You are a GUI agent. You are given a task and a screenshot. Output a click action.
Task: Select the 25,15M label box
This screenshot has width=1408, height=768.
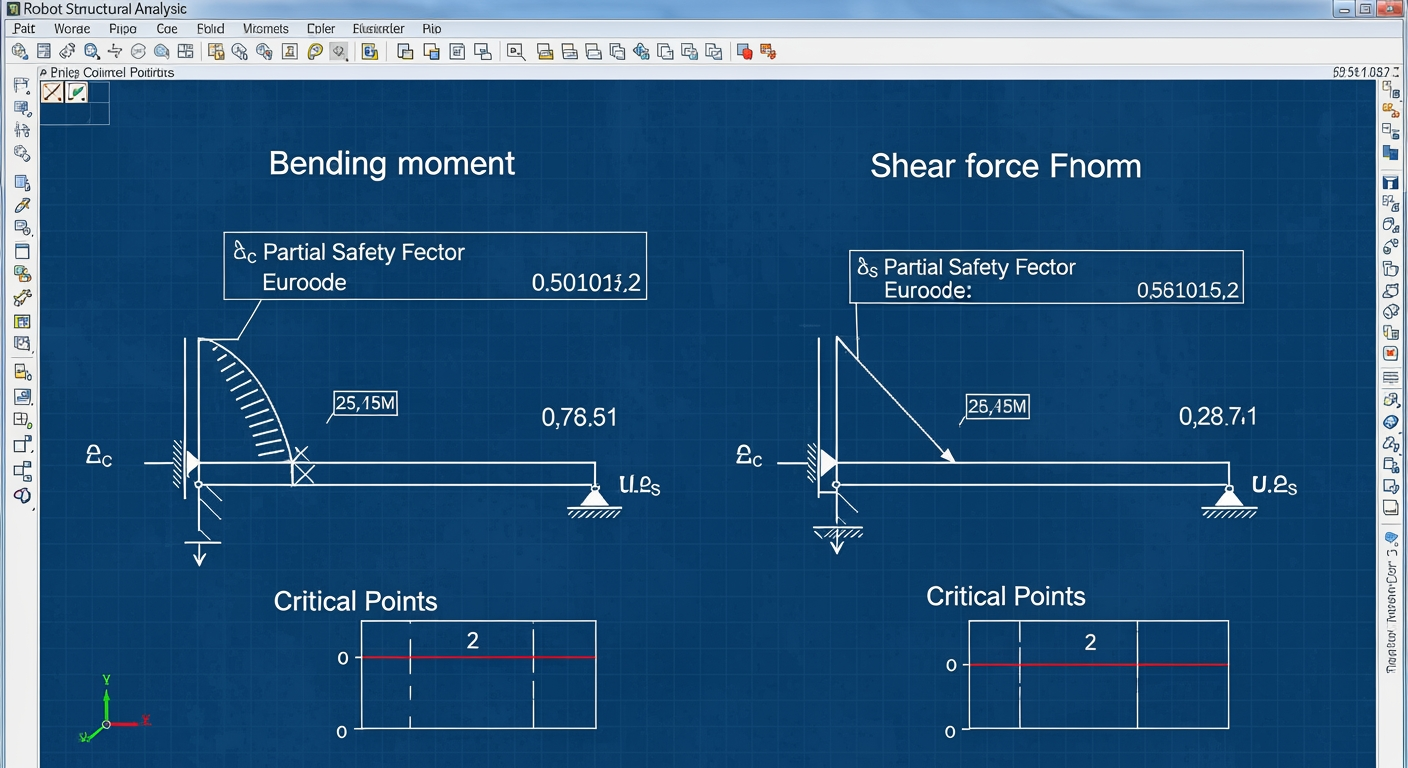click(365, 403)
